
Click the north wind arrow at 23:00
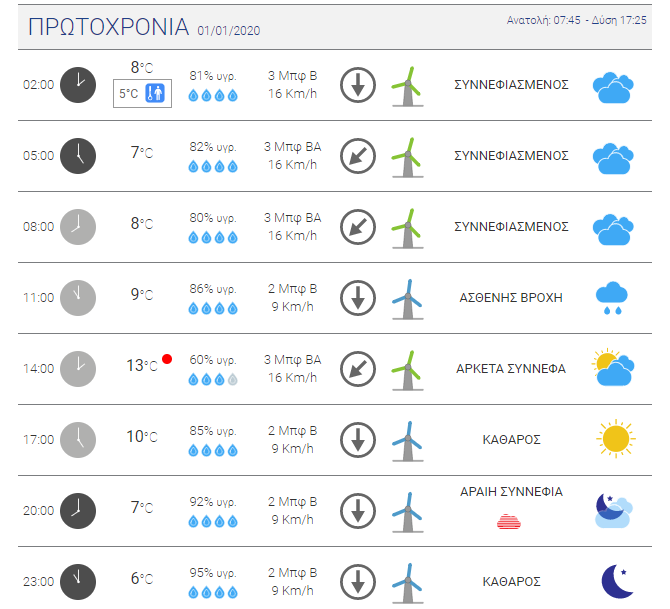[x=358, y=582]
